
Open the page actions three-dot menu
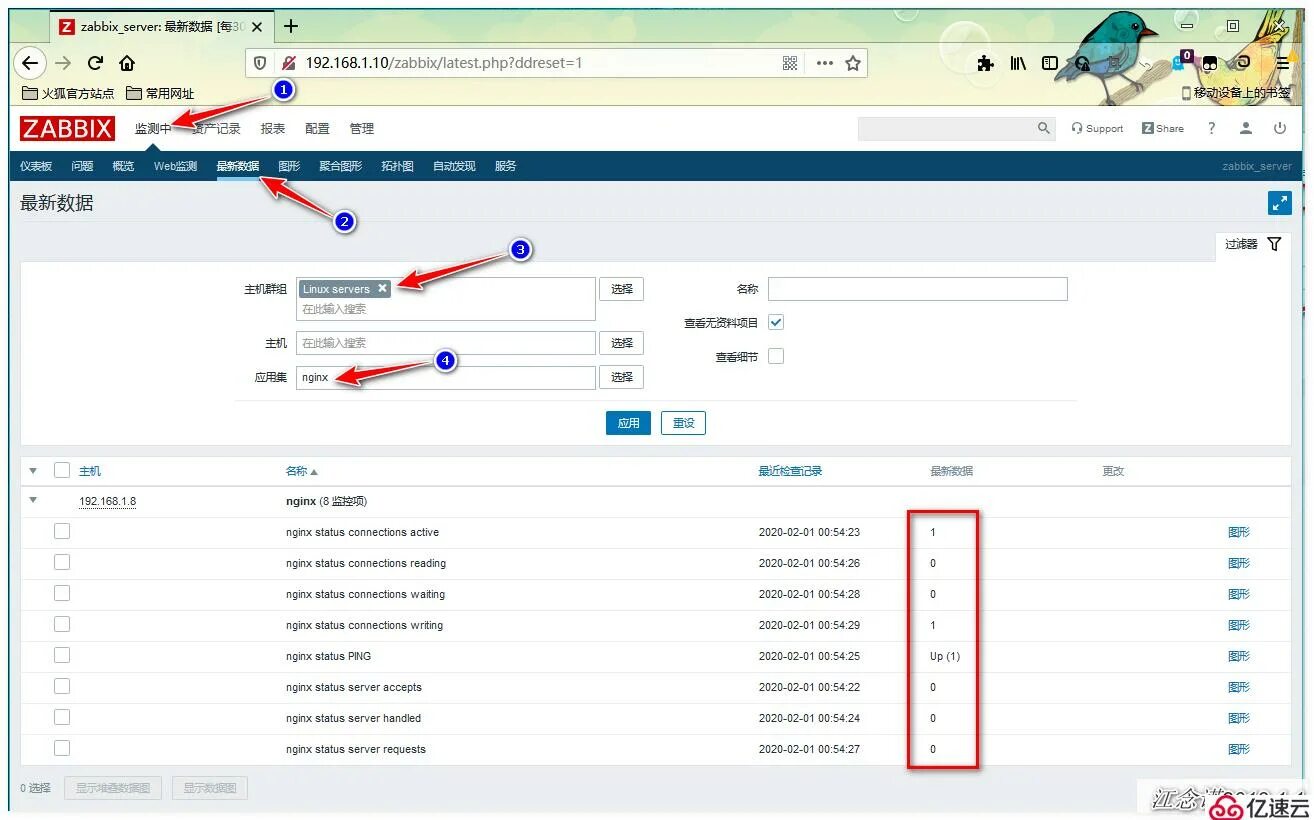point(824,63)
